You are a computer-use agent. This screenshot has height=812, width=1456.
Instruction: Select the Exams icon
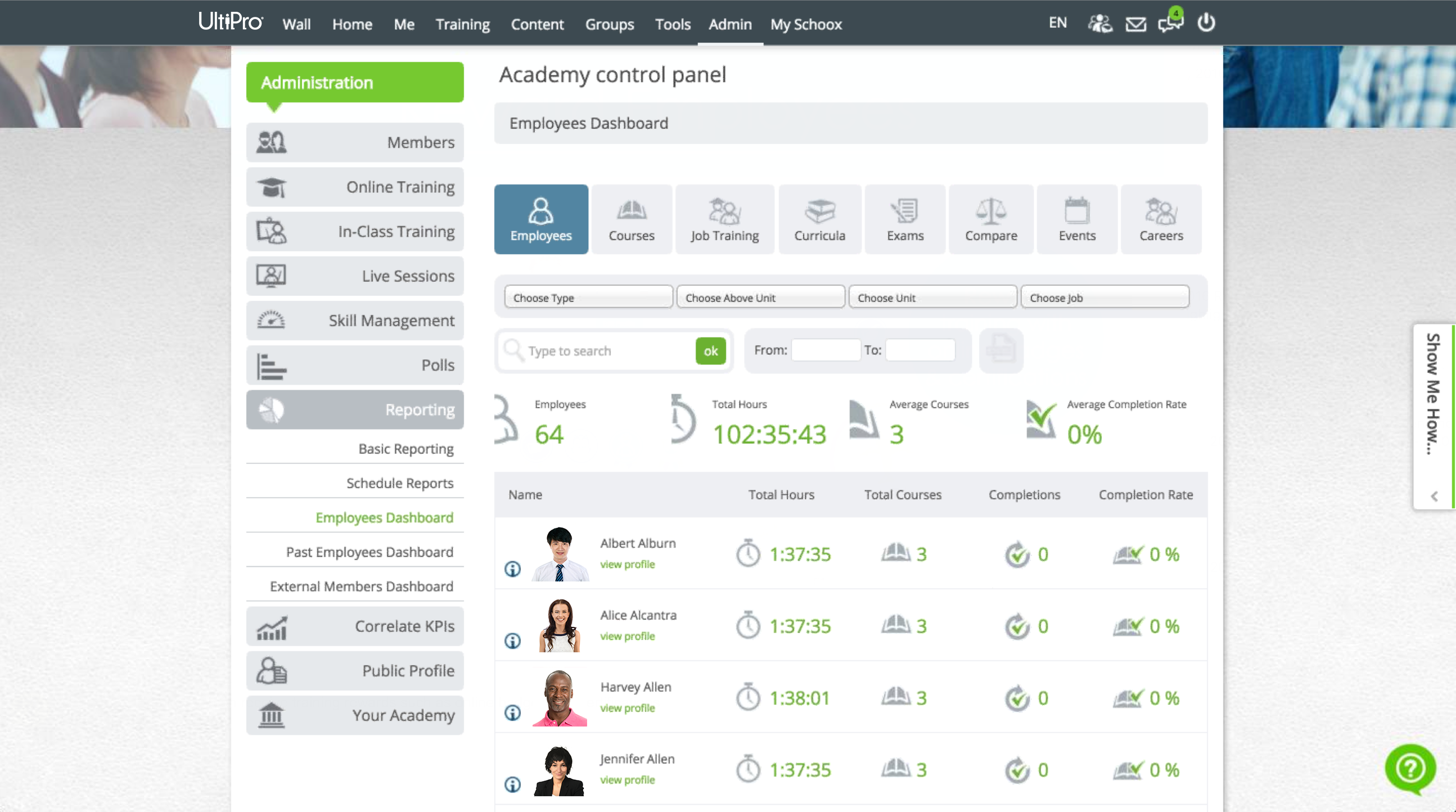(x=904, y=219)
